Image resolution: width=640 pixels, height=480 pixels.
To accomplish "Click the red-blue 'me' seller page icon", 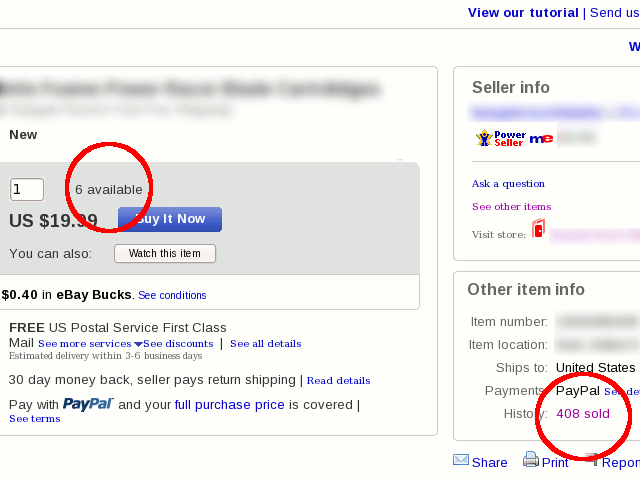I will pyautogui.click(x=541, y=138).
